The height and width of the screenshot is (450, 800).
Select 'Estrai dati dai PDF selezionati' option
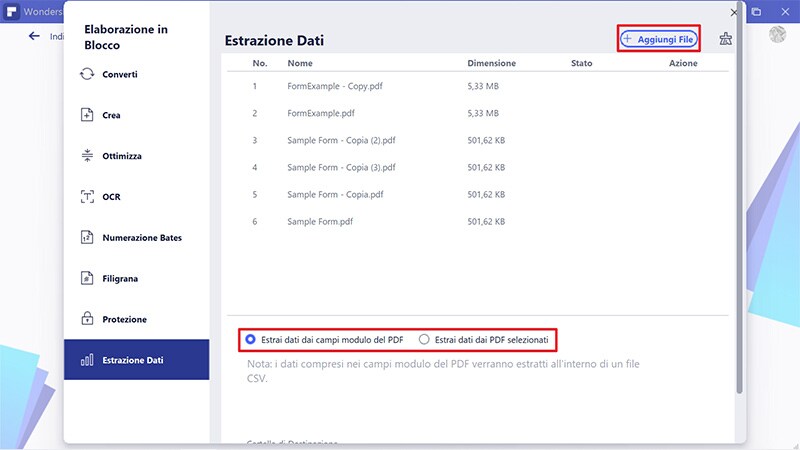point(424,339)
